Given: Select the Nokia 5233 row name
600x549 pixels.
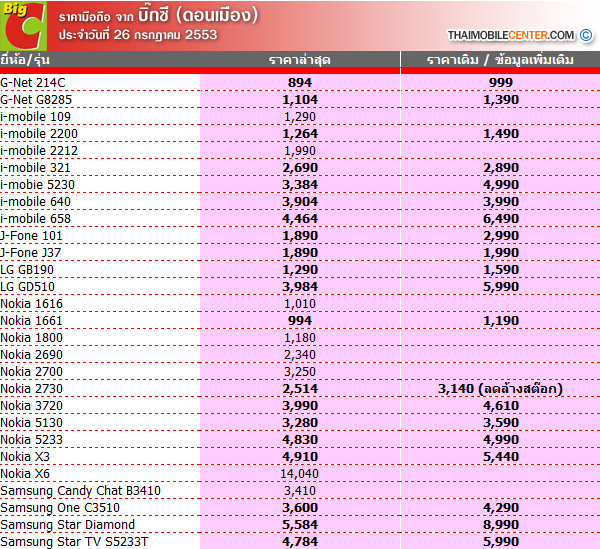Looking at the screenshot, I should [31, 440].
